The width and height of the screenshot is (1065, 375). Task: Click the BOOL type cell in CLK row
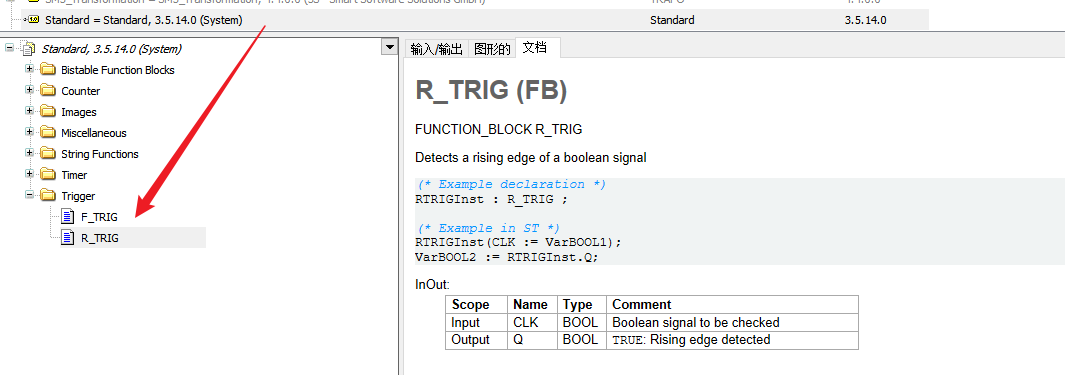[x=582, y=322]
